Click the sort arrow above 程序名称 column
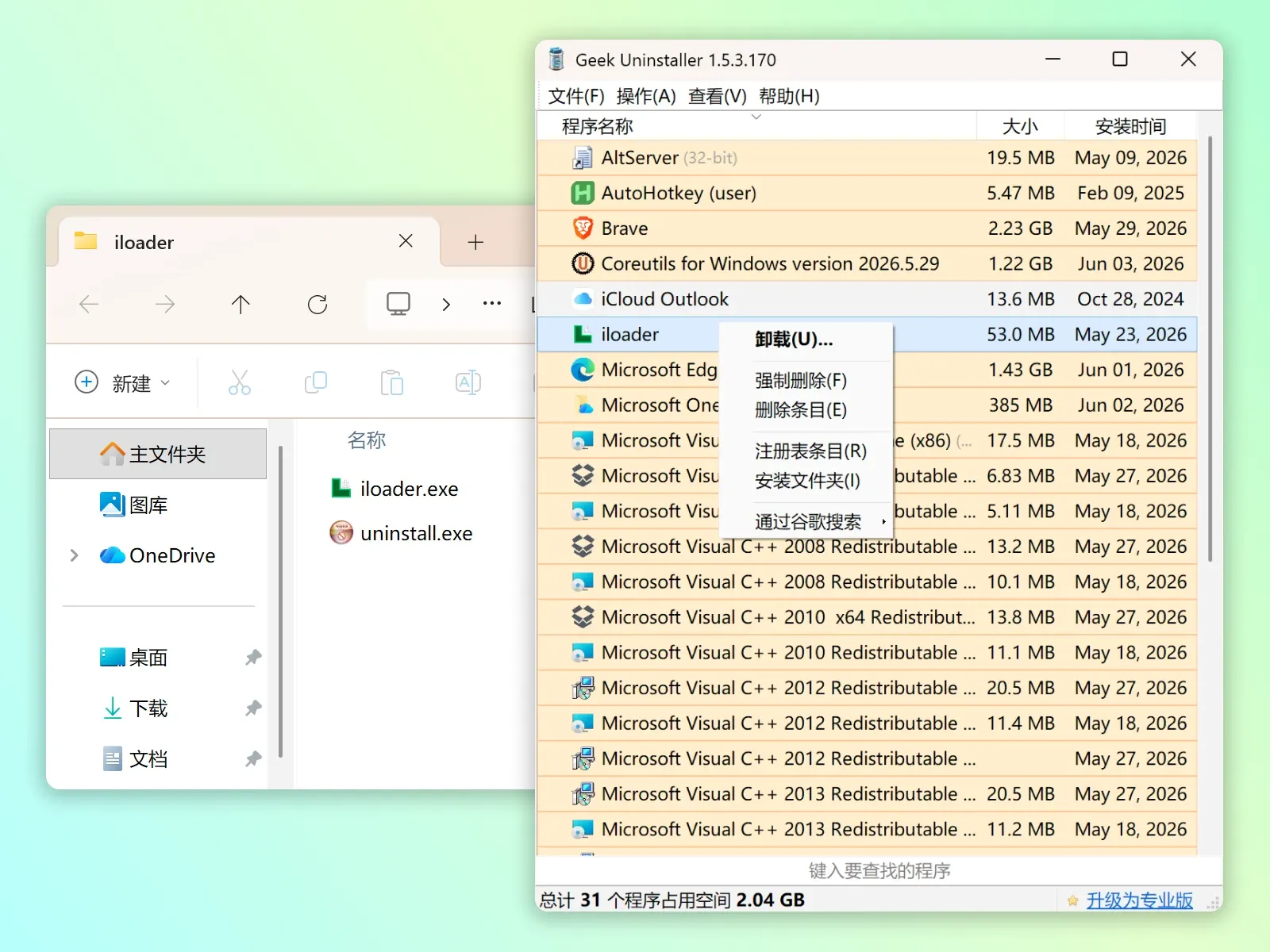Viewport: 1270px width, 952px height. [x=756, y=117]
